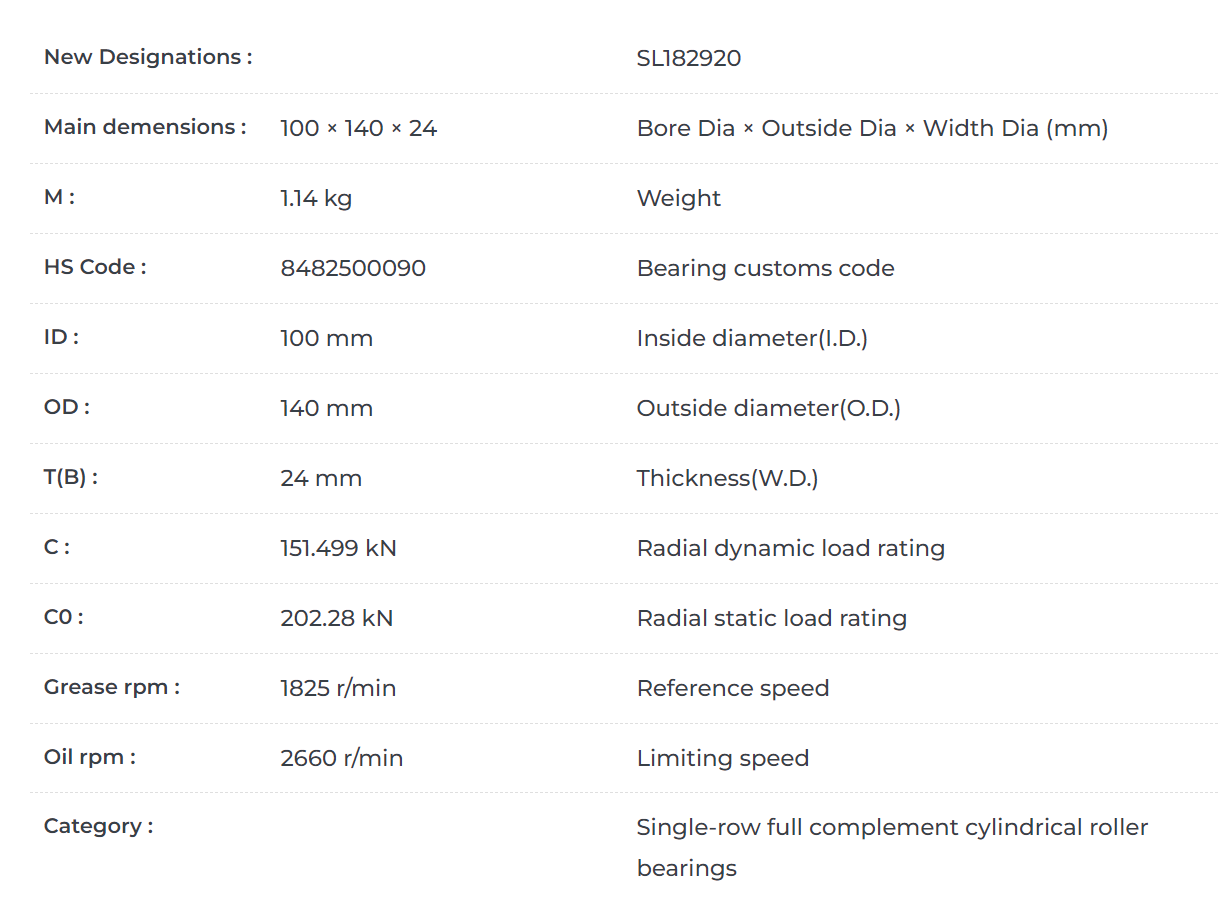The width and height of the screenshot is (1219, 901).
Task: Select the 202.28 kN static load value
Action: point(337,618)
